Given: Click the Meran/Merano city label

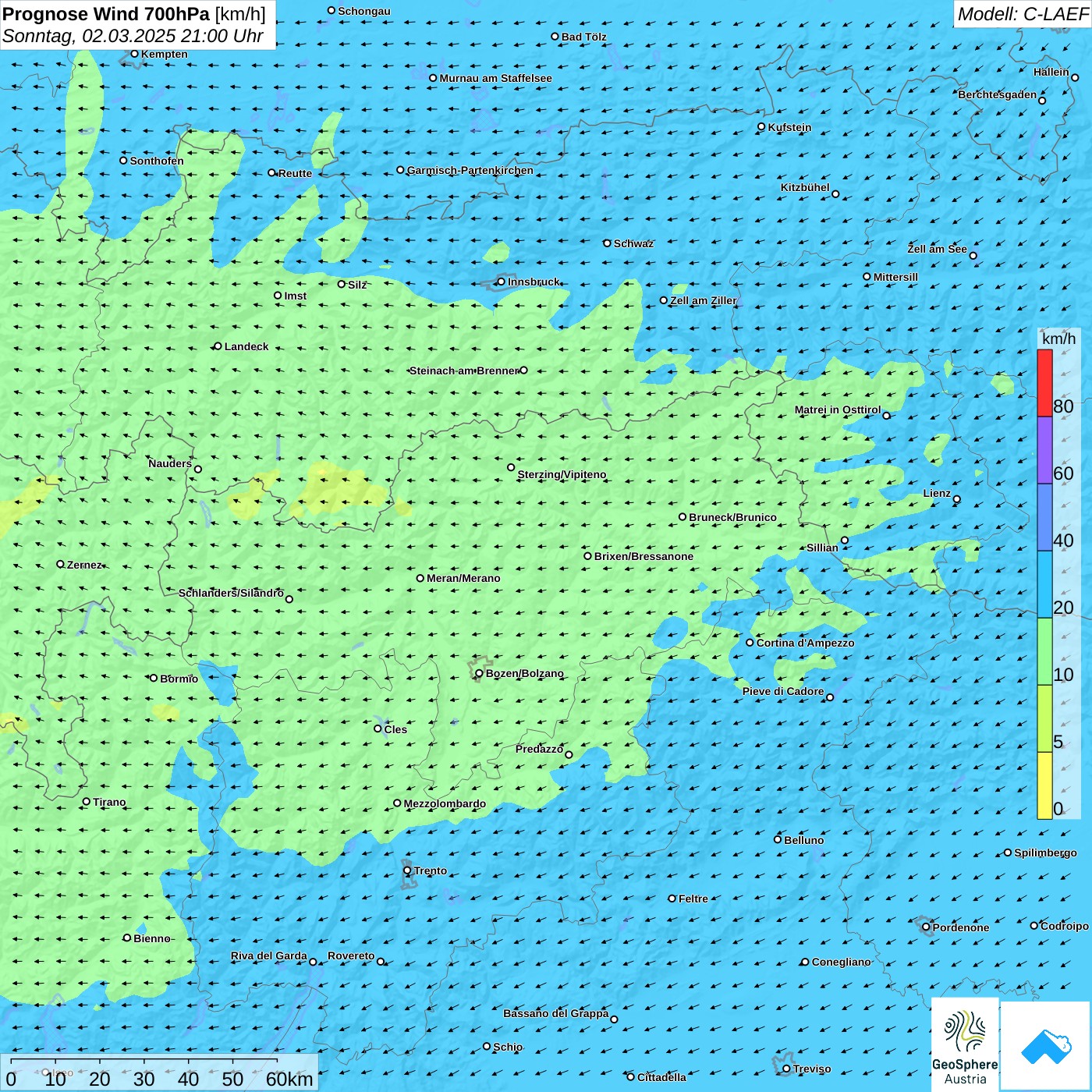Looking at the screenshot, I should tap(463, 578).
